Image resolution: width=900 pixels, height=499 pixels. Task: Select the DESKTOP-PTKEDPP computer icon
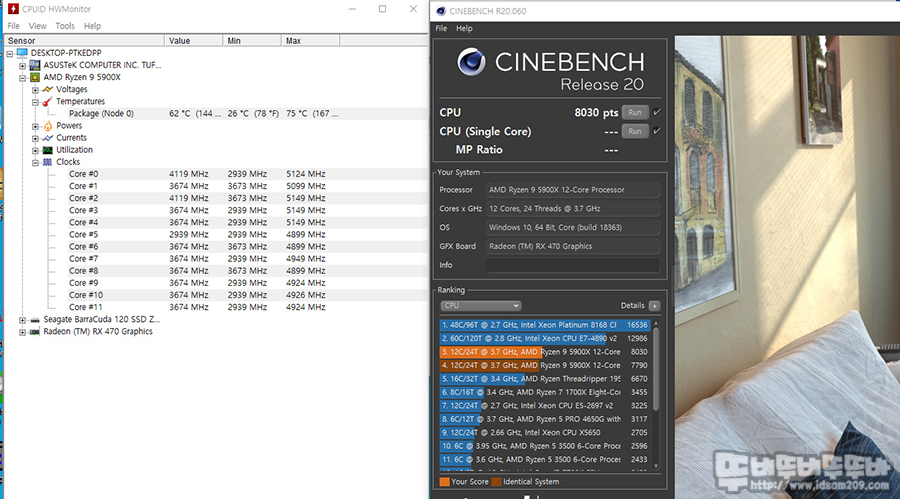point(22,53)
